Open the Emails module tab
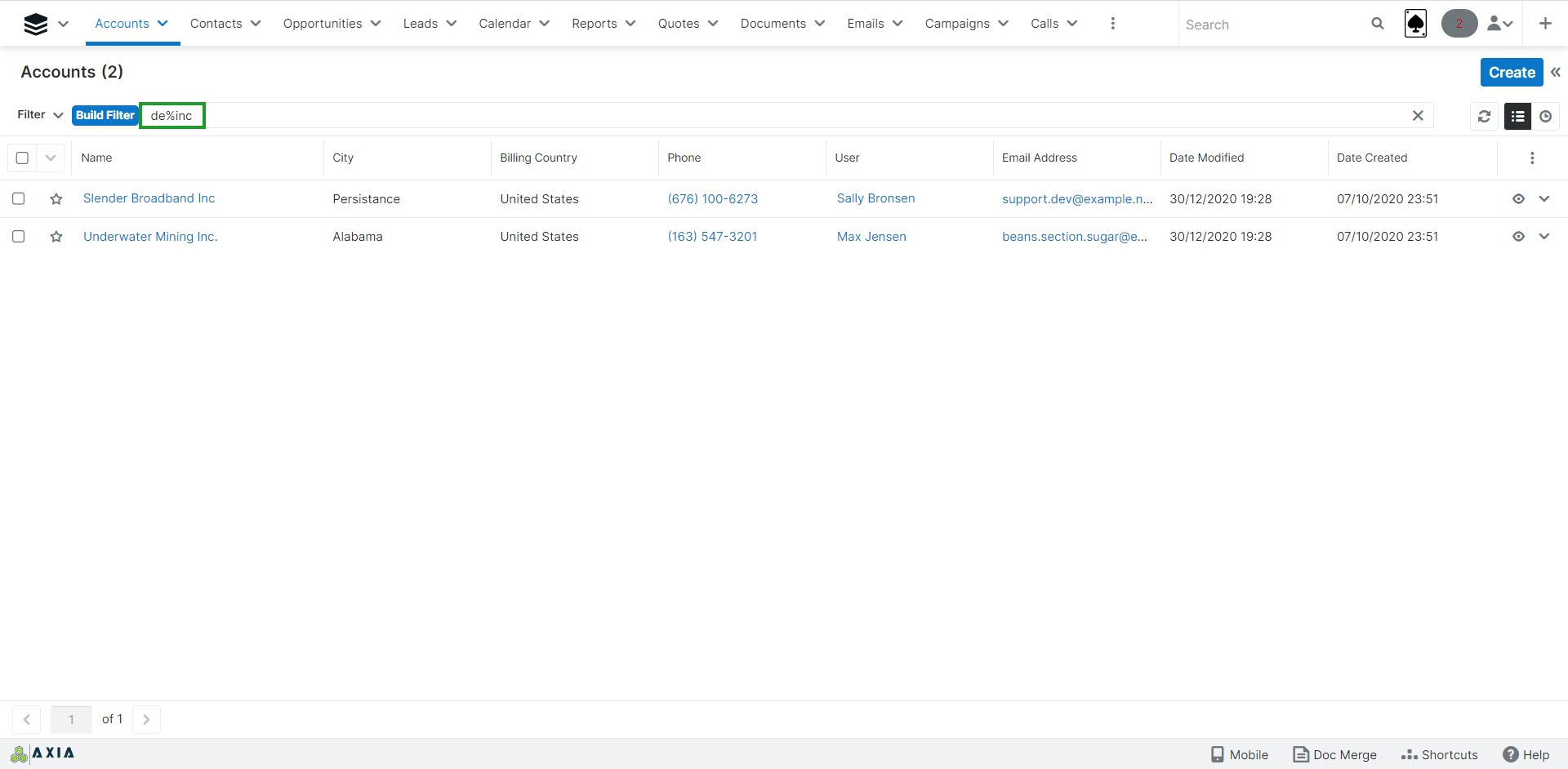The image size is (1568, 769). coord(866,24)
